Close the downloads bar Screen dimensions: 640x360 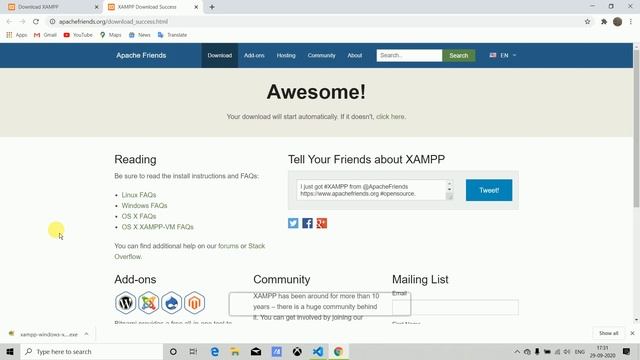[632, 333]
